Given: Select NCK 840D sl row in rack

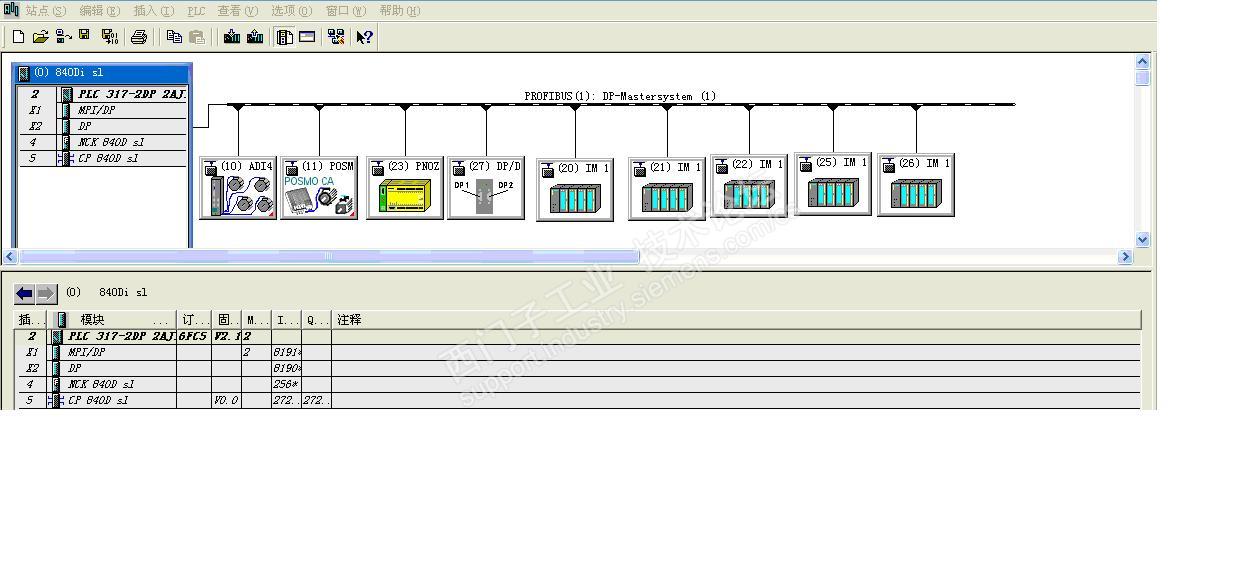Looking at the screenshot, I should coord(103,142).
